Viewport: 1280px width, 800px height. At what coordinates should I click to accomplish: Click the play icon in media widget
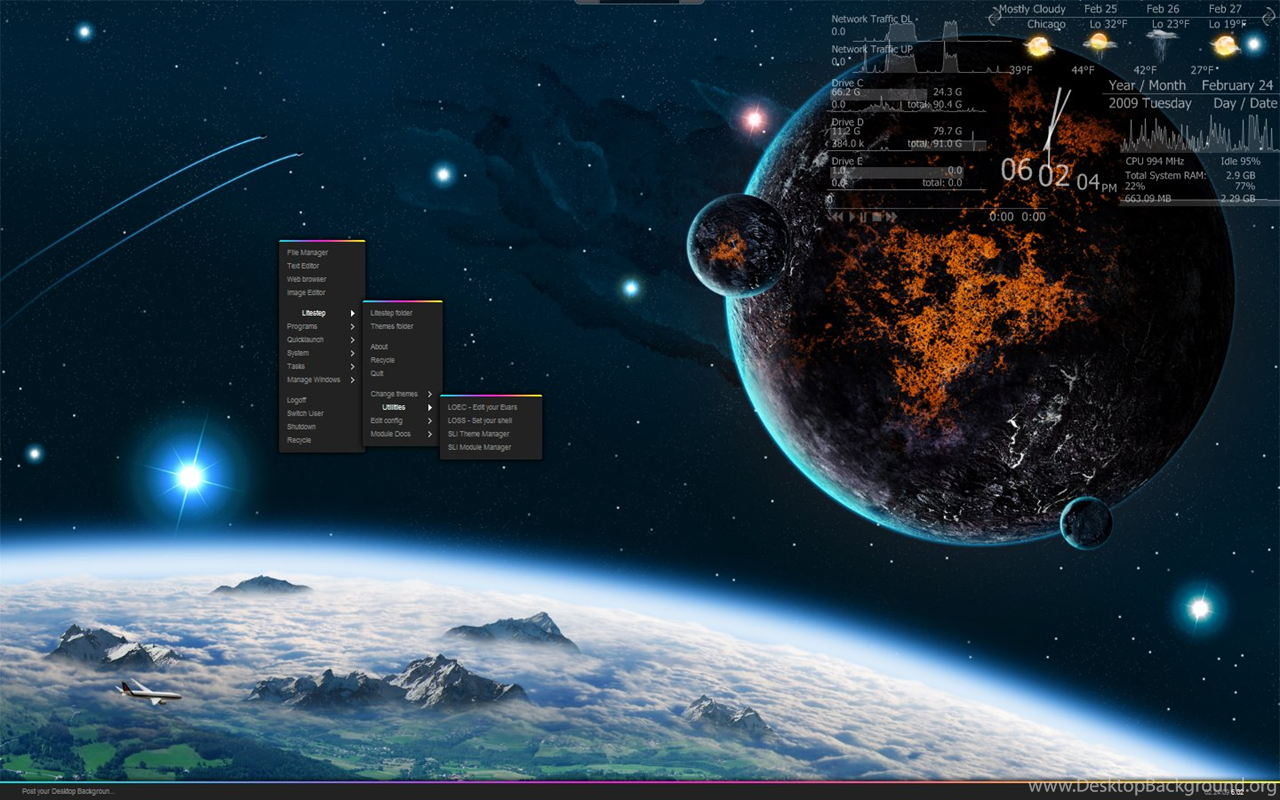pyautogui.click(x=851, y=216)
